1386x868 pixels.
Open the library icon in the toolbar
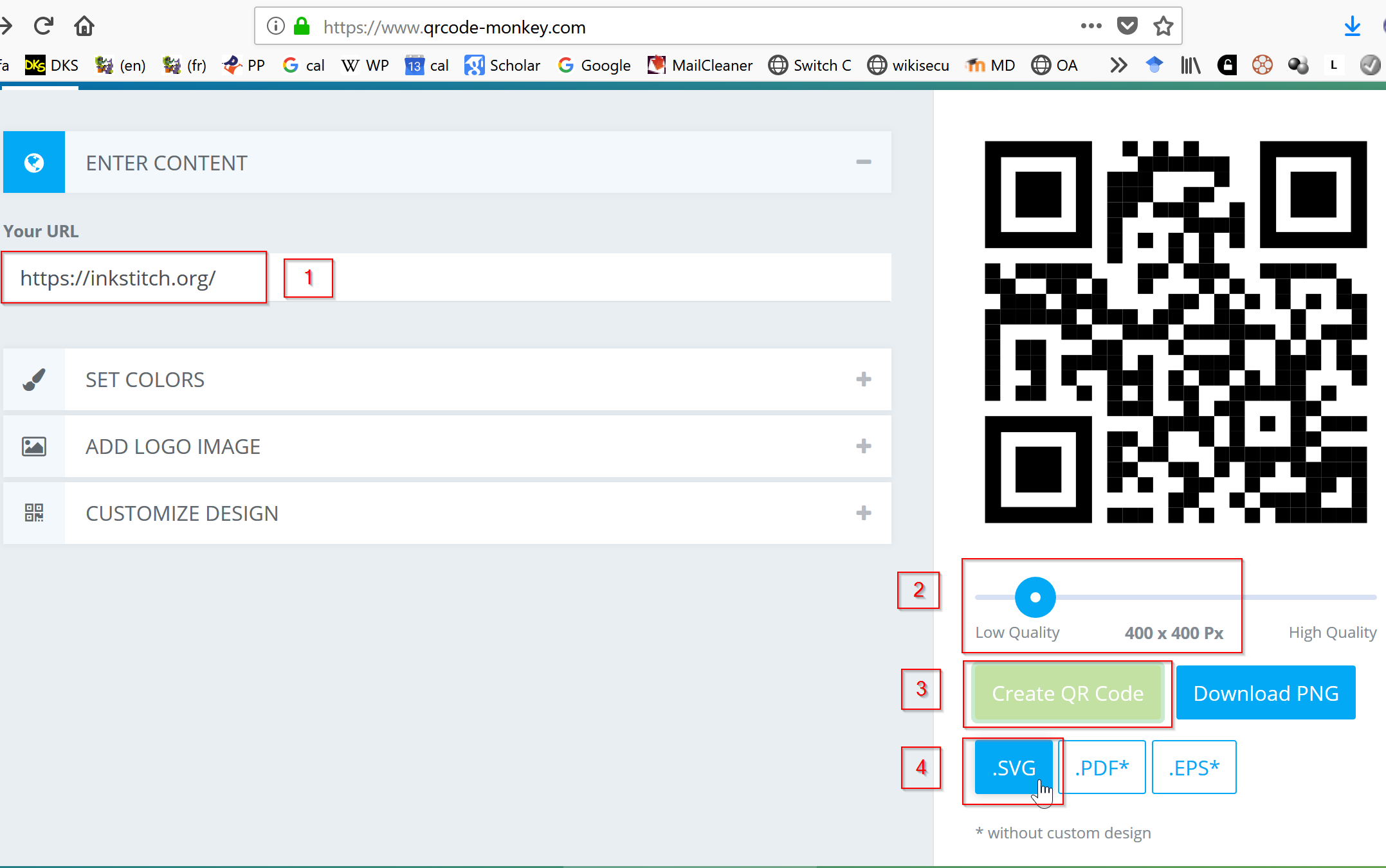[x=1190, y=66]
